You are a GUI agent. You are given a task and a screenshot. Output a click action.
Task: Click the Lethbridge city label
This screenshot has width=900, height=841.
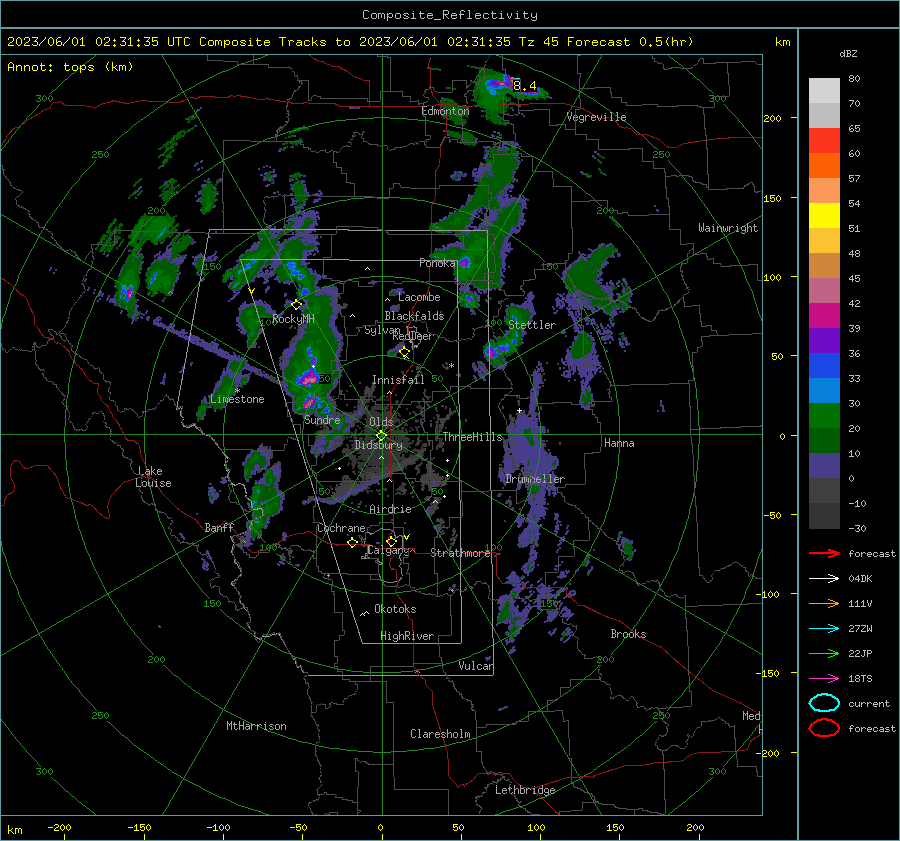tap(525, 790)
